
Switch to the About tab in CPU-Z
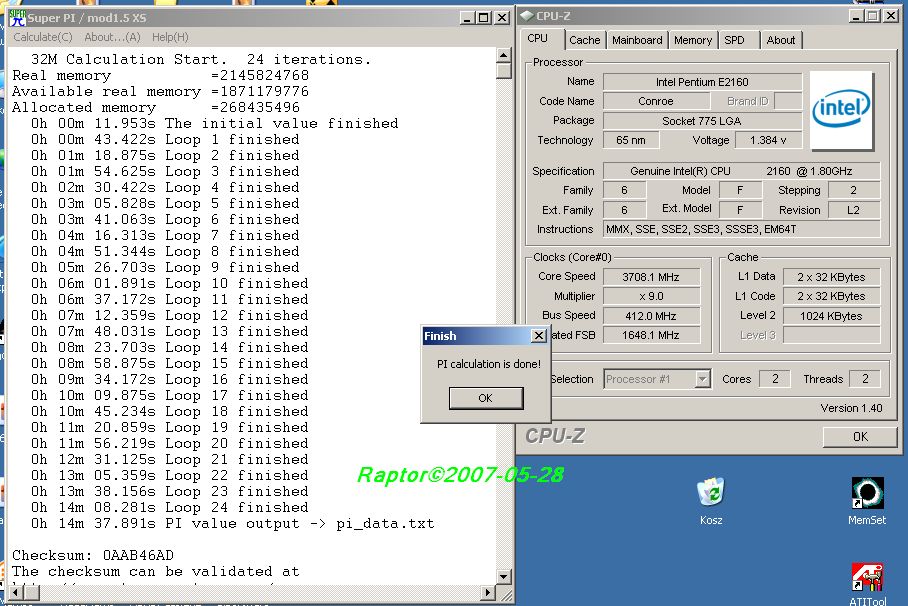point(781,40)
